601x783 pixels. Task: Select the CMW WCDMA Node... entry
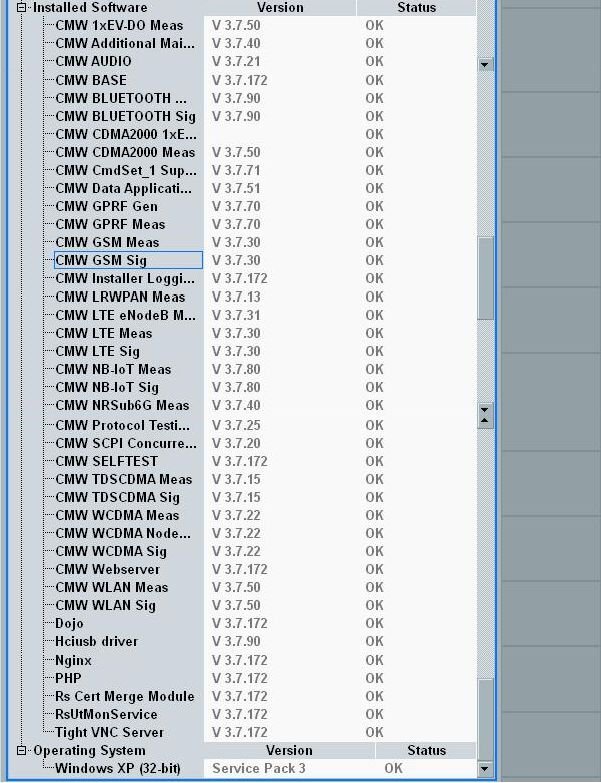click(x=123, y=533)
